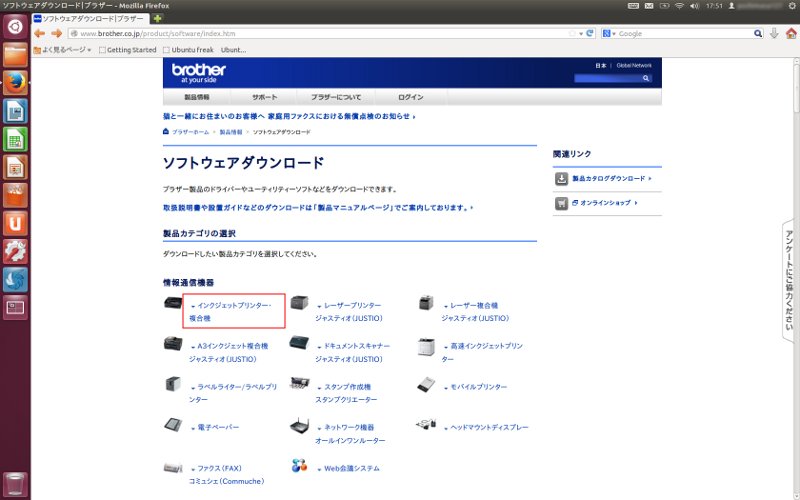Open the Web会議システム category link
The width and height of the screenshot is (800, 500).
coord(348,468)
